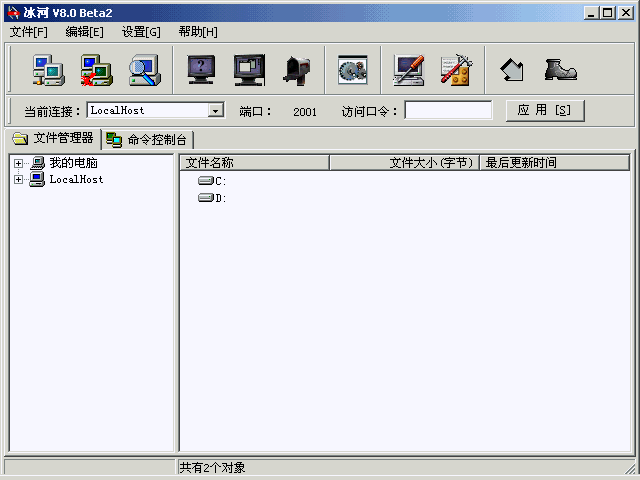
Task: Click the boot shoe exit icon
Action: (560, 69)
